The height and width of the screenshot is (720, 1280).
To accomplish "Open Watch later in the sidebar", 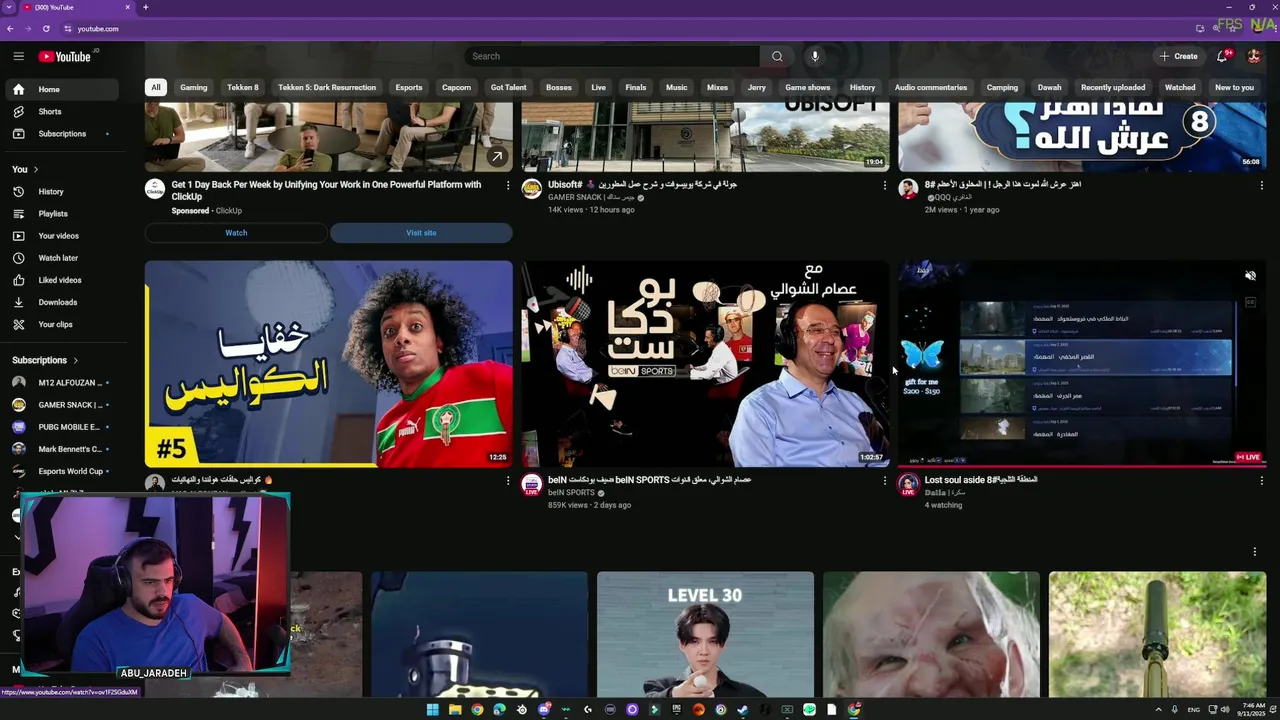I will coord(60,257).
